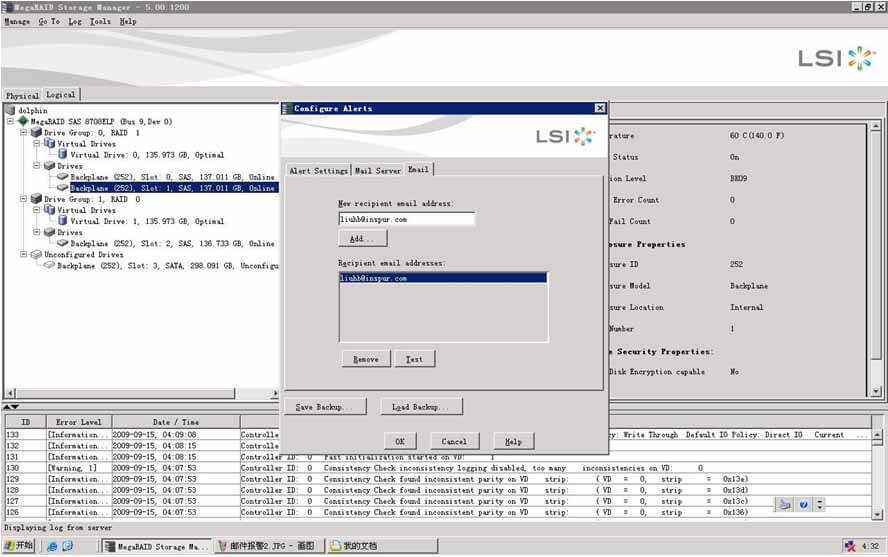This screenshot has width=888, height=557.
Task: Open the Mail Server tab
Action: click(x=377, y=171)
